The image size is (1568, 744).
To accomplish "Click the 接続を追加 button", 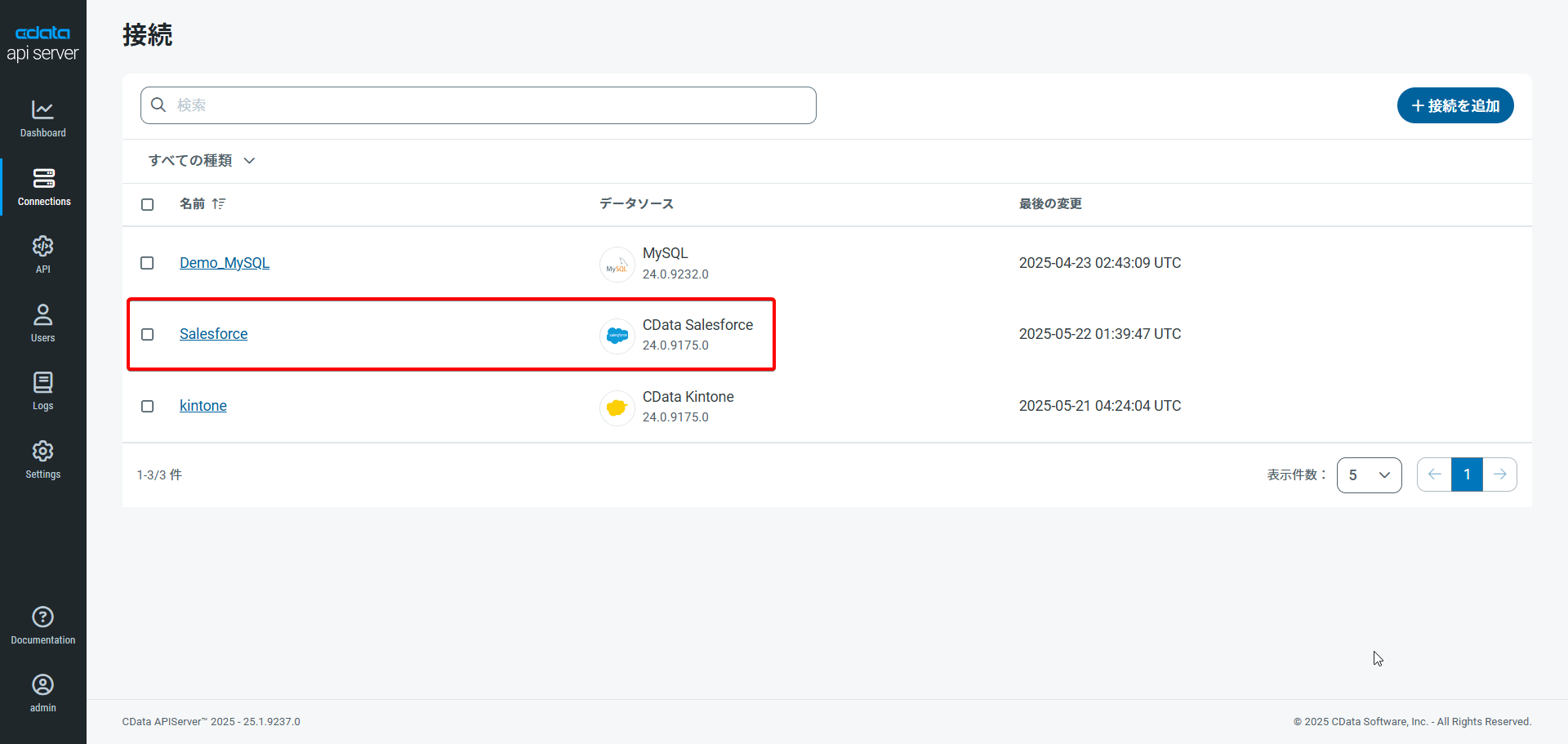I will tap(1455, 105).
